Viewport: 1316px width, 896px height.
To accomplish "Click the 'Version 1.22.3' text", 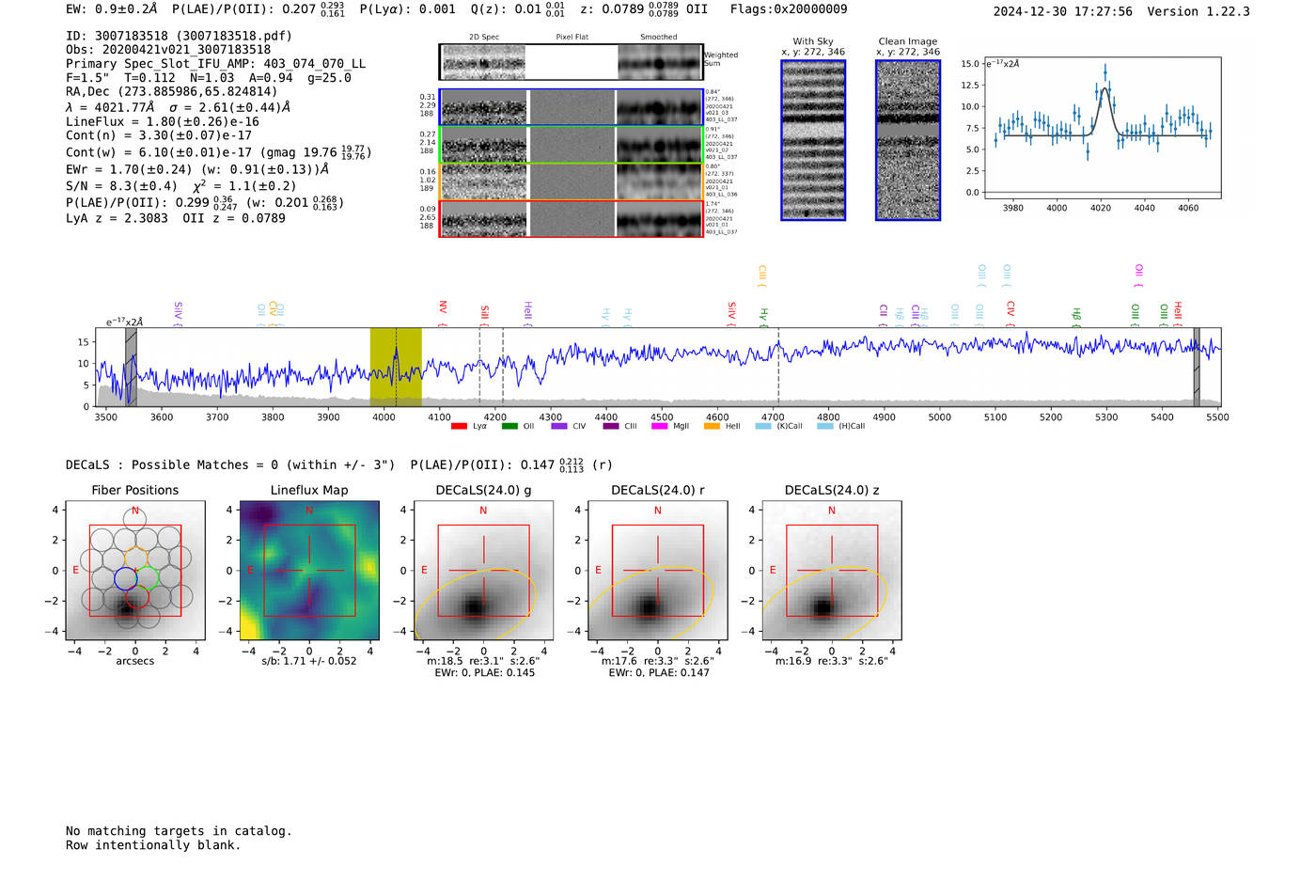I will point(1198,12).
